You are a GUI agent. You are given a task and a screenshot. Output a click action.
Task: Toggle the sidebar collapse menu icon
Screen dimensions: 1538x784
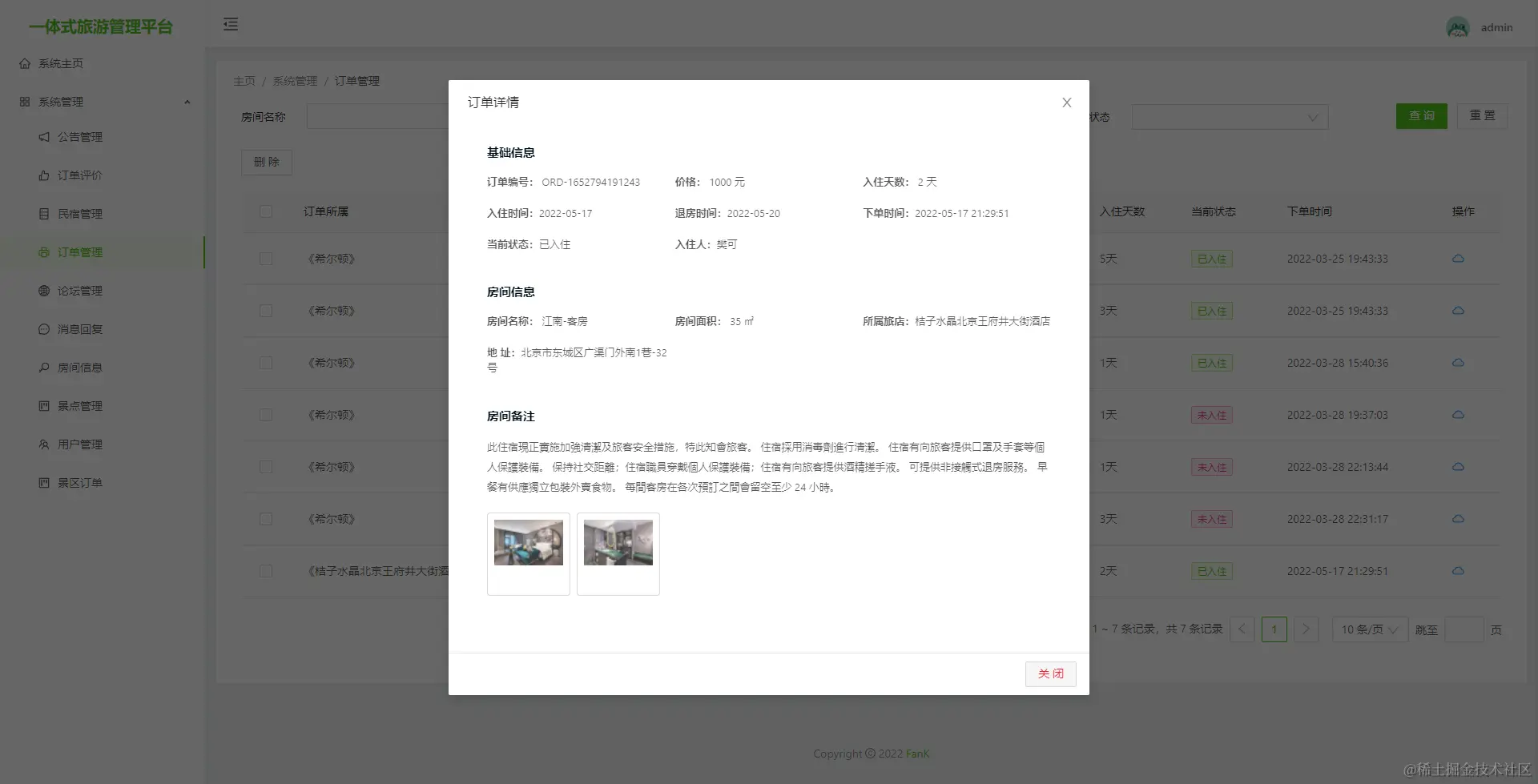click(231, 24)
